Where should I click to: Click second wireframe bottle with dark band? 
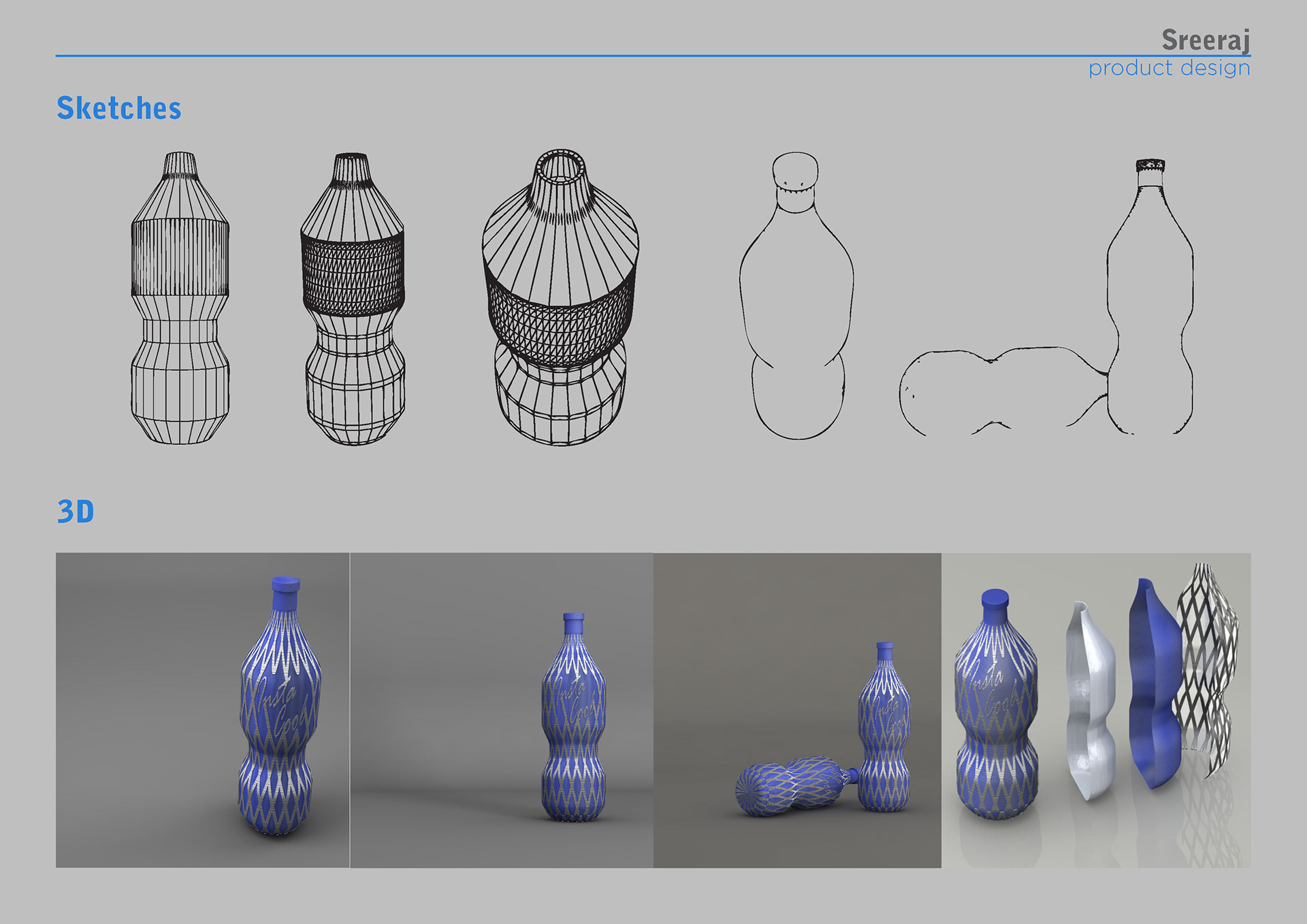pos(353,299)
